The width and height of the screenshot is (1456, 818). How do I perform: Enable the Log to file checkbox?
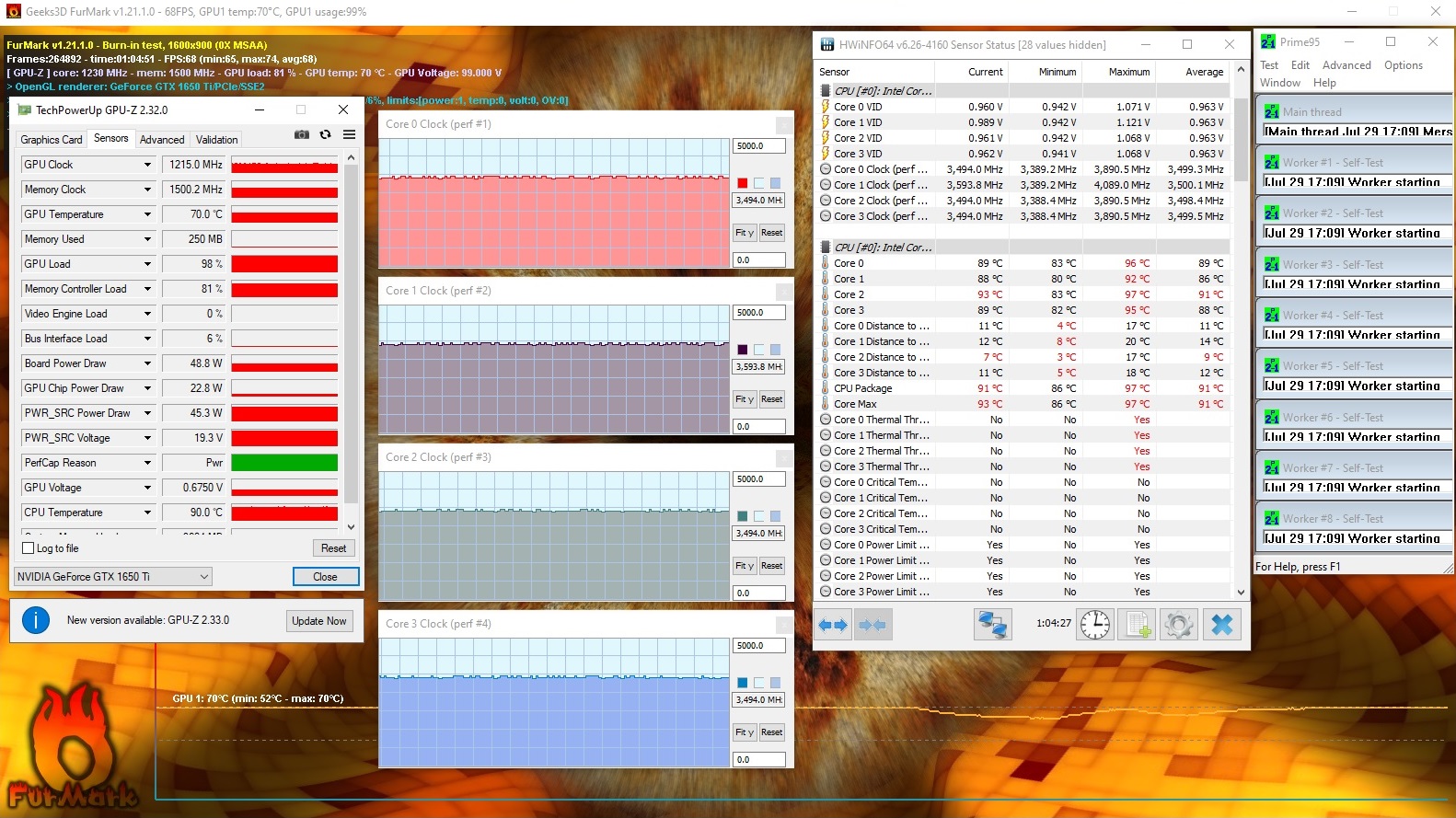(x=28, y=548)
